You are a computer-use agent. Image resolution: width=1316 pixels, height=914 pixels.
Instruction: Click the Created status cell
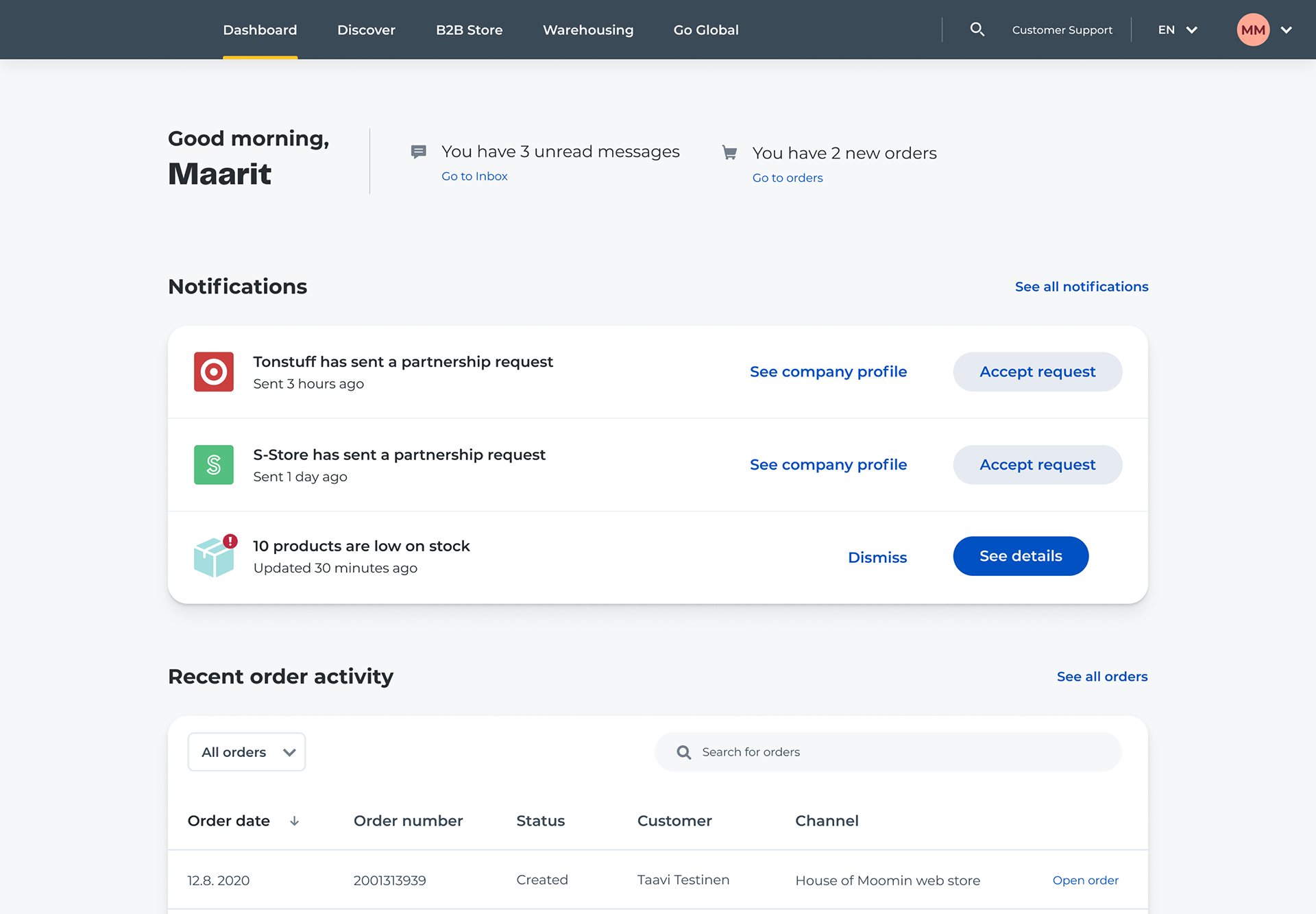coord(542,880)
